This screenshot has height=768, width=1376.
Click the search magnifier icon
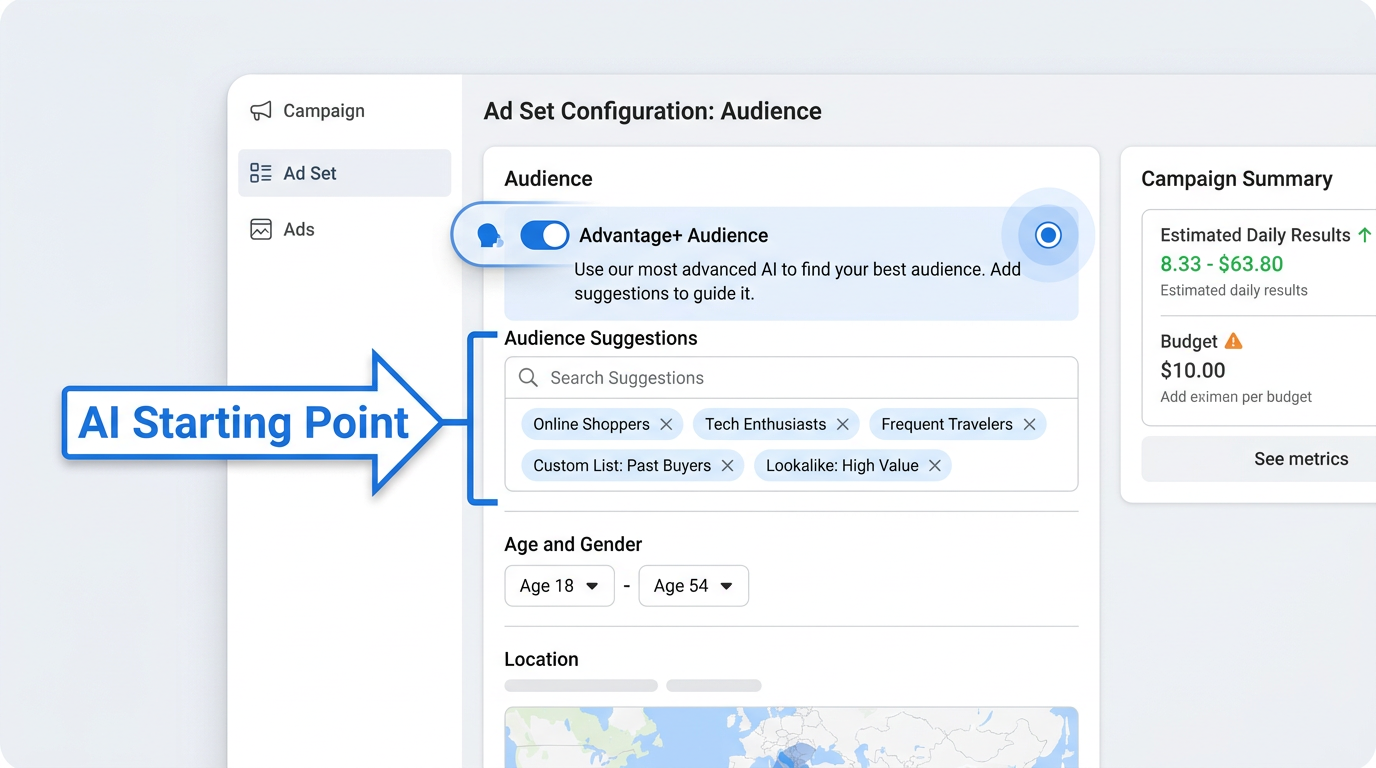pyautogui.click(x=528, y=378)
